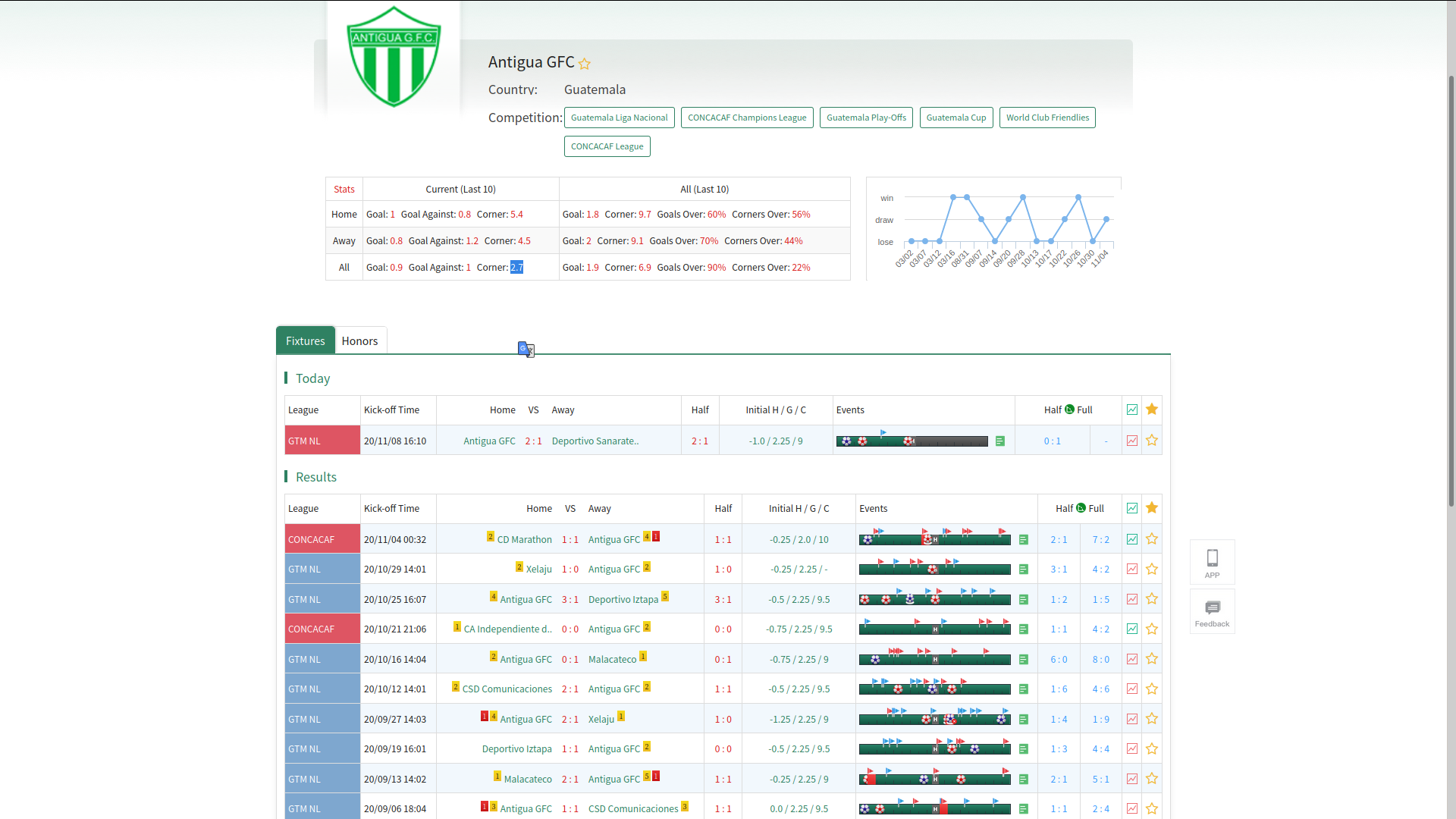Click Stats header cell
Viewport: 1456px width, 819px height.
(x=344, y=190)
